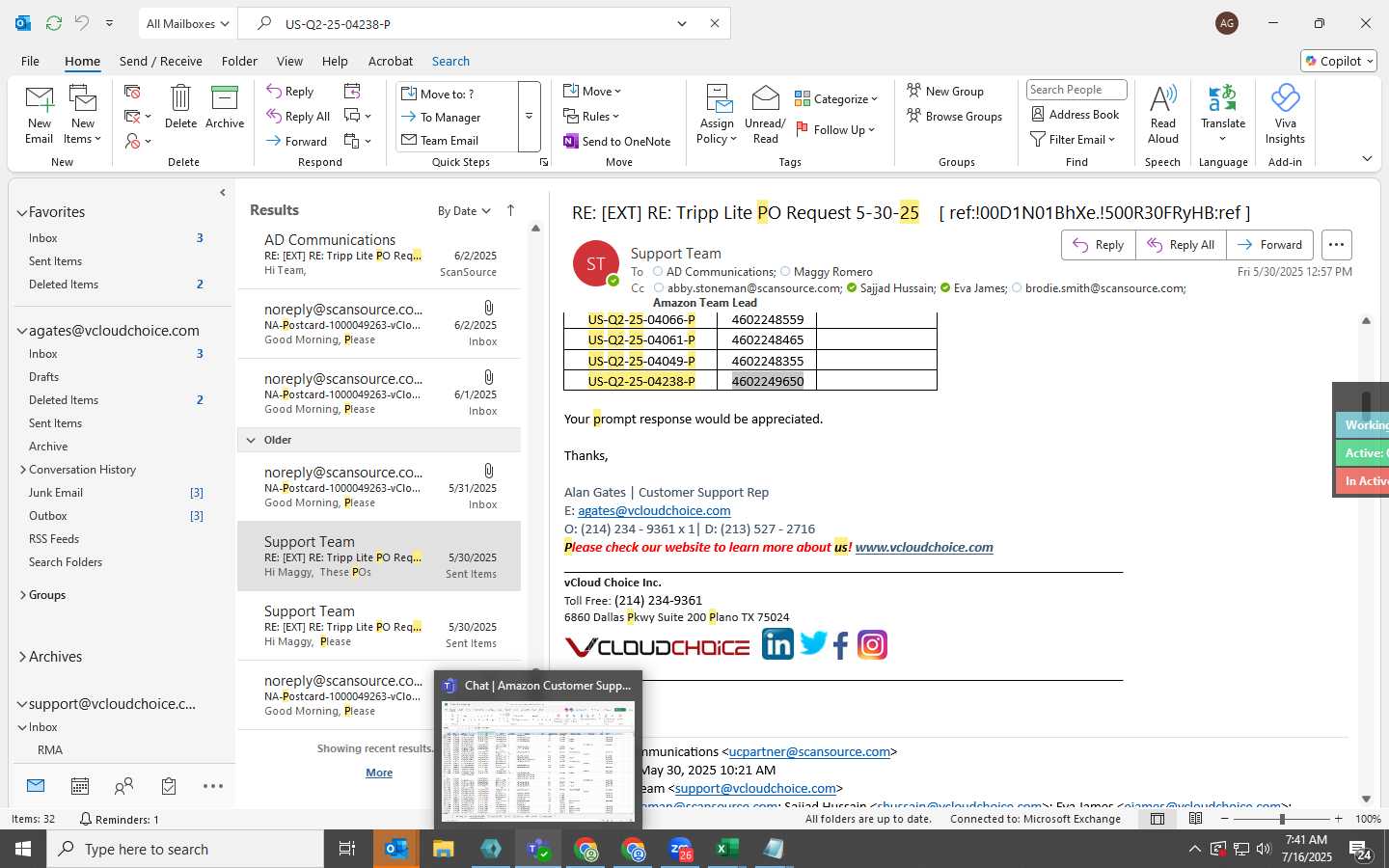Click Windows Start button
This screenshot has width=1389, height=868.
[x=23, y=849]
